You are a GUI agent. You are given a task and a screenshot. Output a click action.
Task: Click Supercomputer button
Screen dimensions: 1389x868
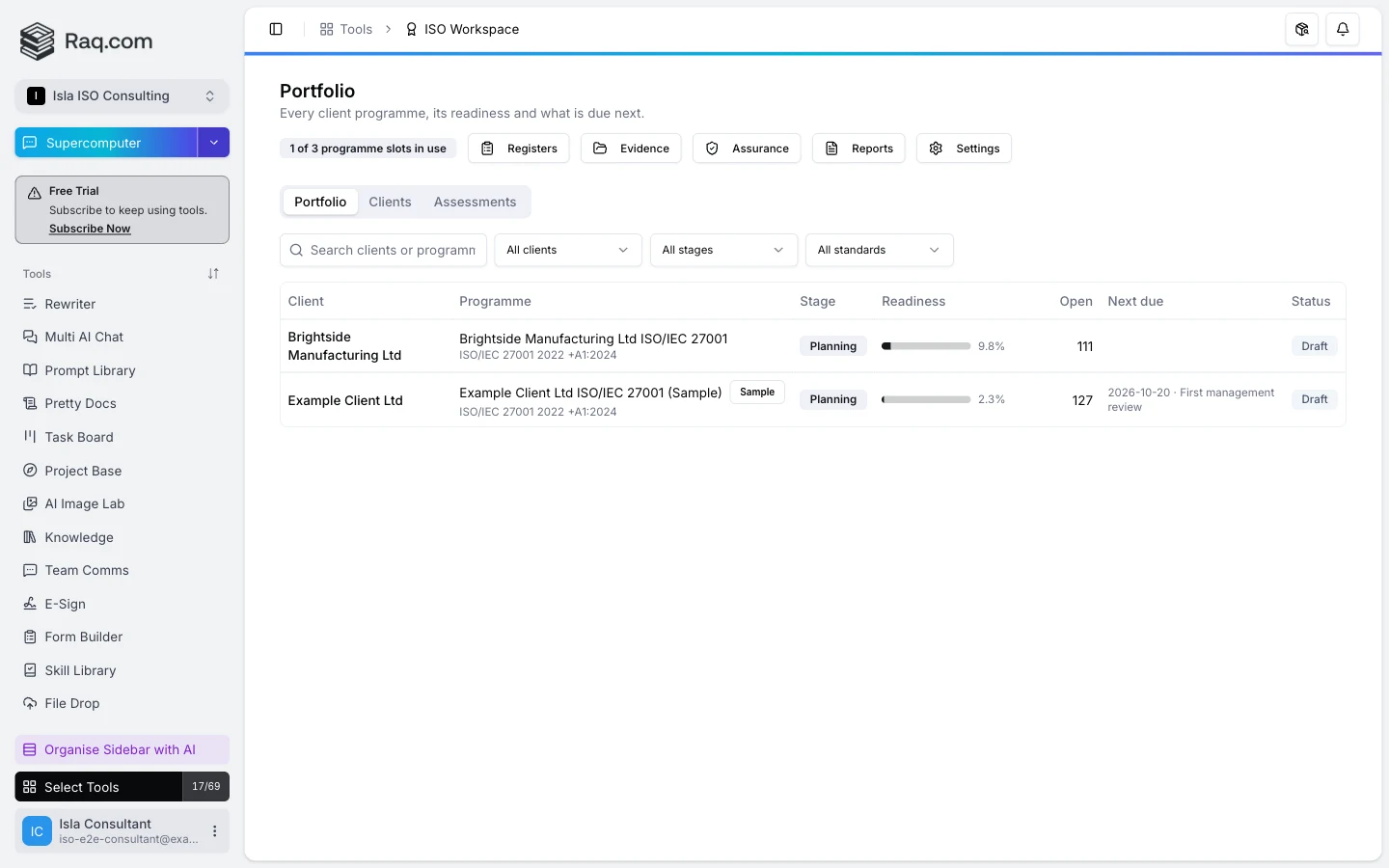tap(106, 143)
